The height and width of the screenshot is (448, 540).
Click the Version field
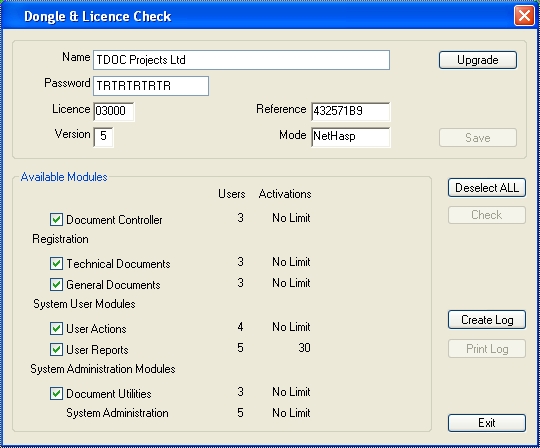pos(103,137)
